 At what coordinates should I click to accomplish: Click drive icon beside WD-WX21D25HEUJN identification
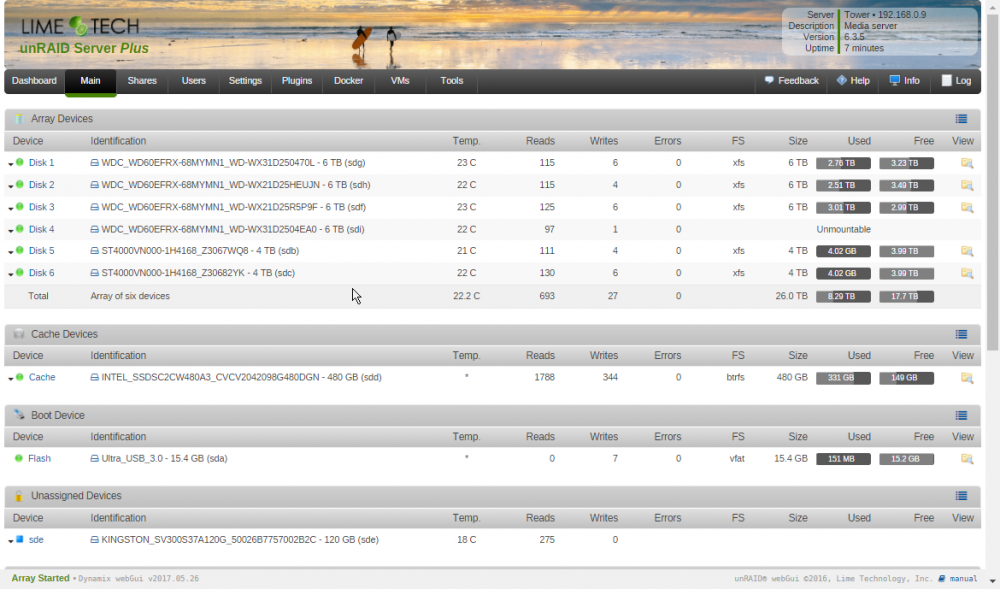(x=94, y=185)
